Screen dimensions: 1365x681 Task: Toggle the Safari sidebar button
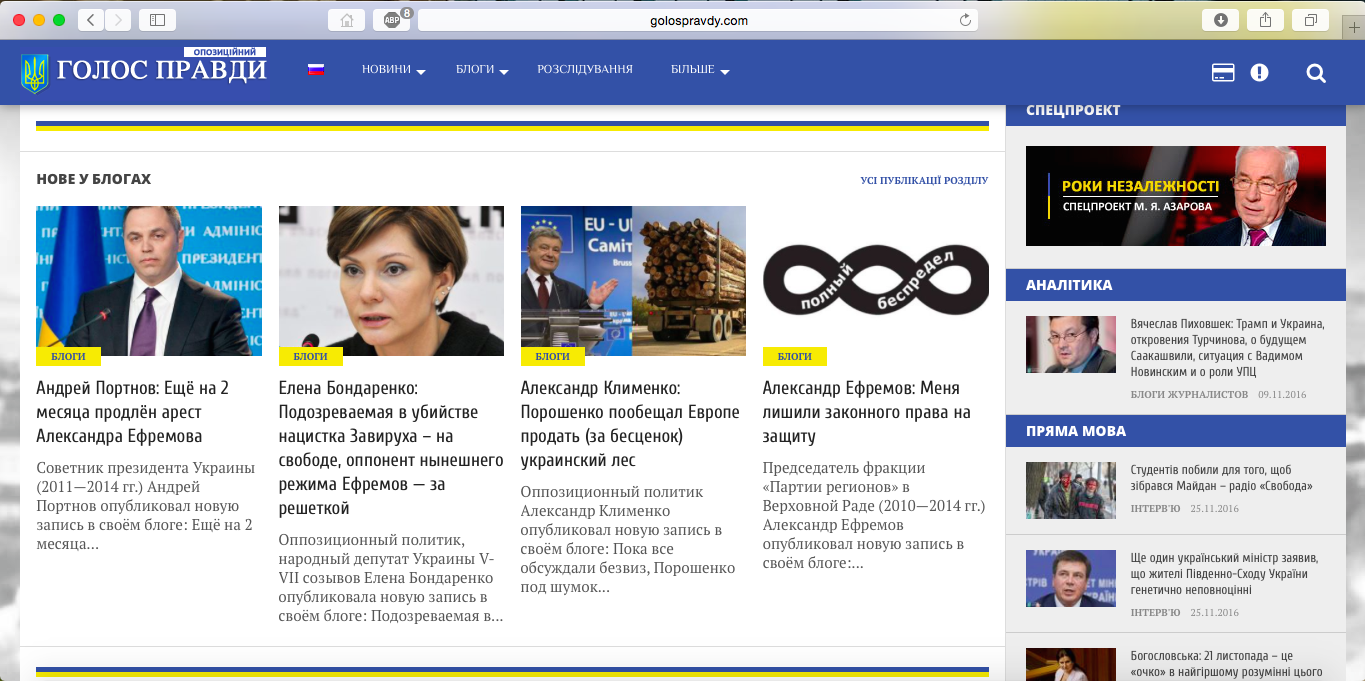(x=157, y=20)
